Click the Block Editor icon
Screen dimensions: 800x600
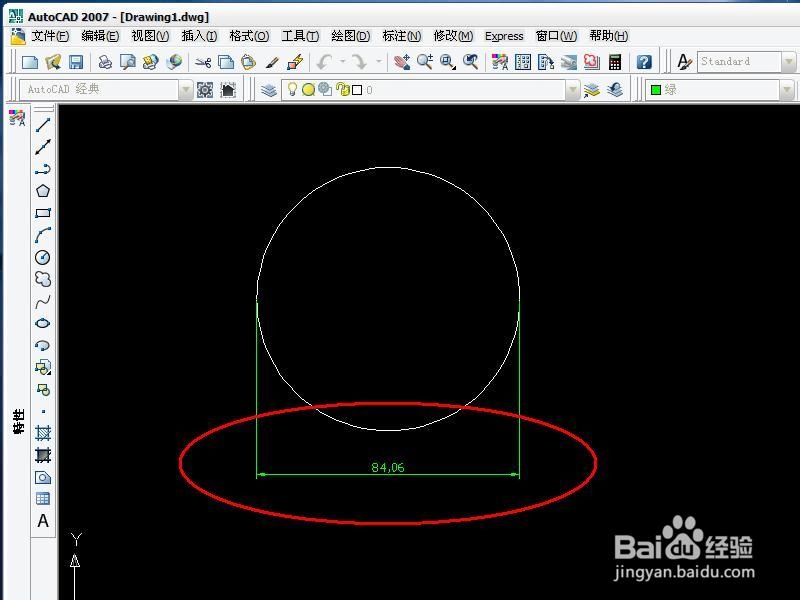pyautogui.click(x=295, y=62)
